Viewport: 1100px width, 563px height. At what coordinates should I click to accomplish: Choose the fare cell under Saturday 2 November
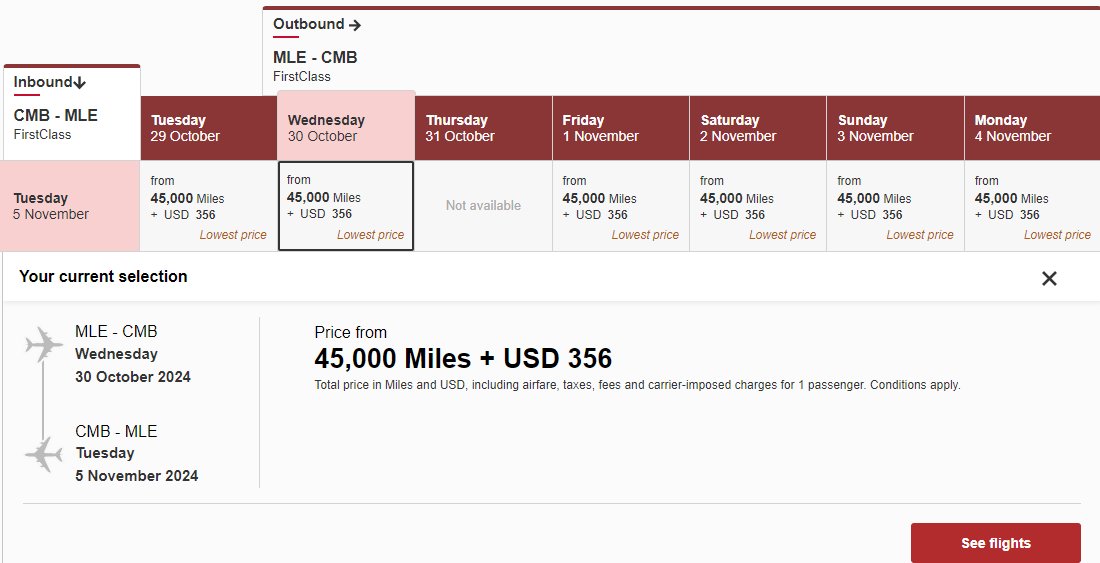758,206
